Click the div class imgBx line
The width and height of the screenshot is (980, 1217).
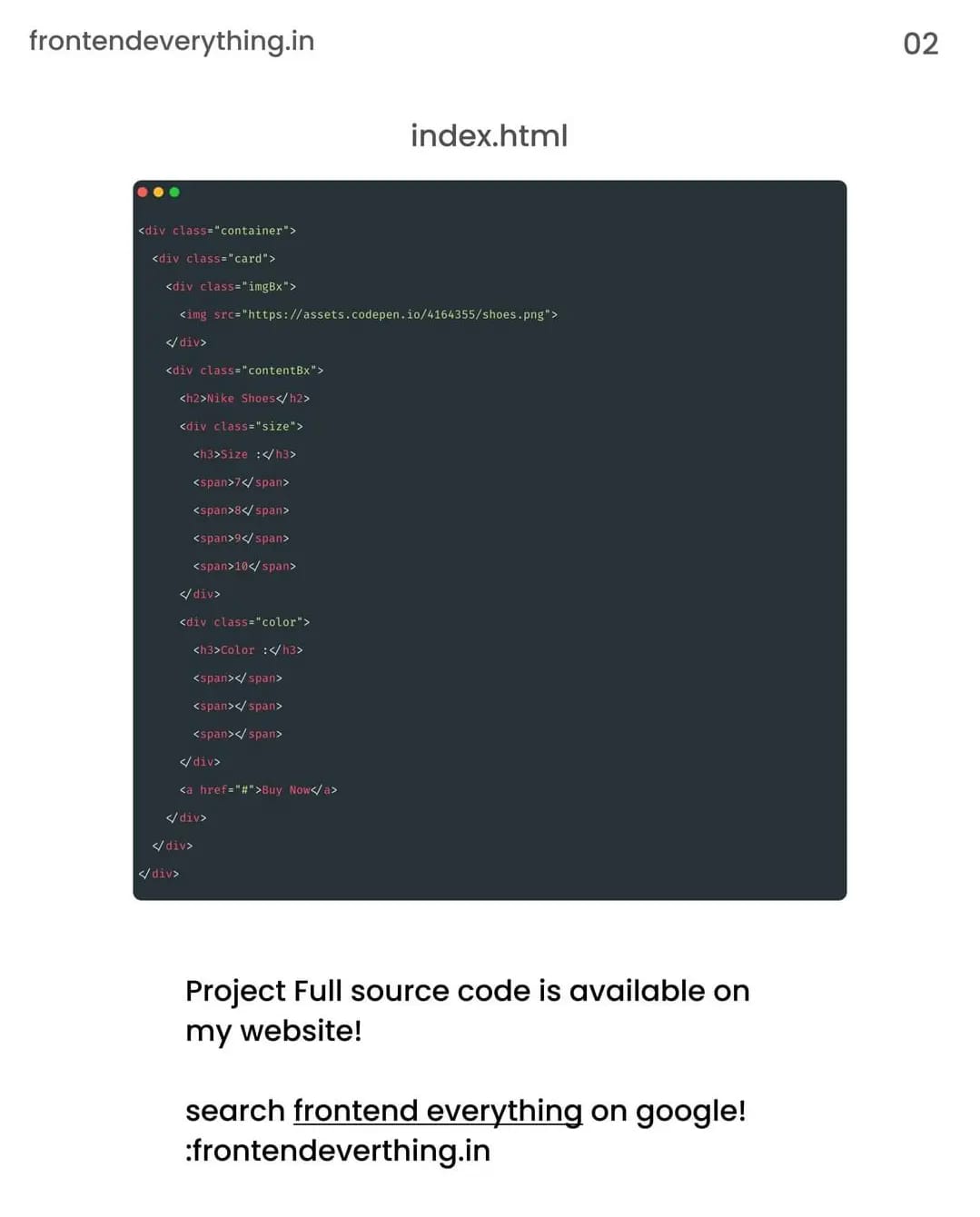231,287
